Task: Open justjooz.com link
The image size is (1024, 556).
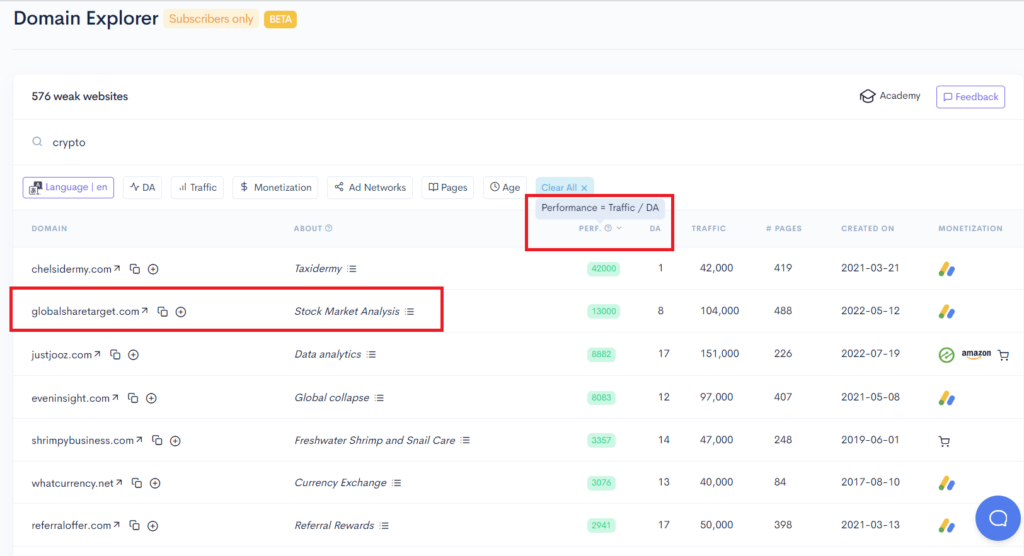Action: 66,355
